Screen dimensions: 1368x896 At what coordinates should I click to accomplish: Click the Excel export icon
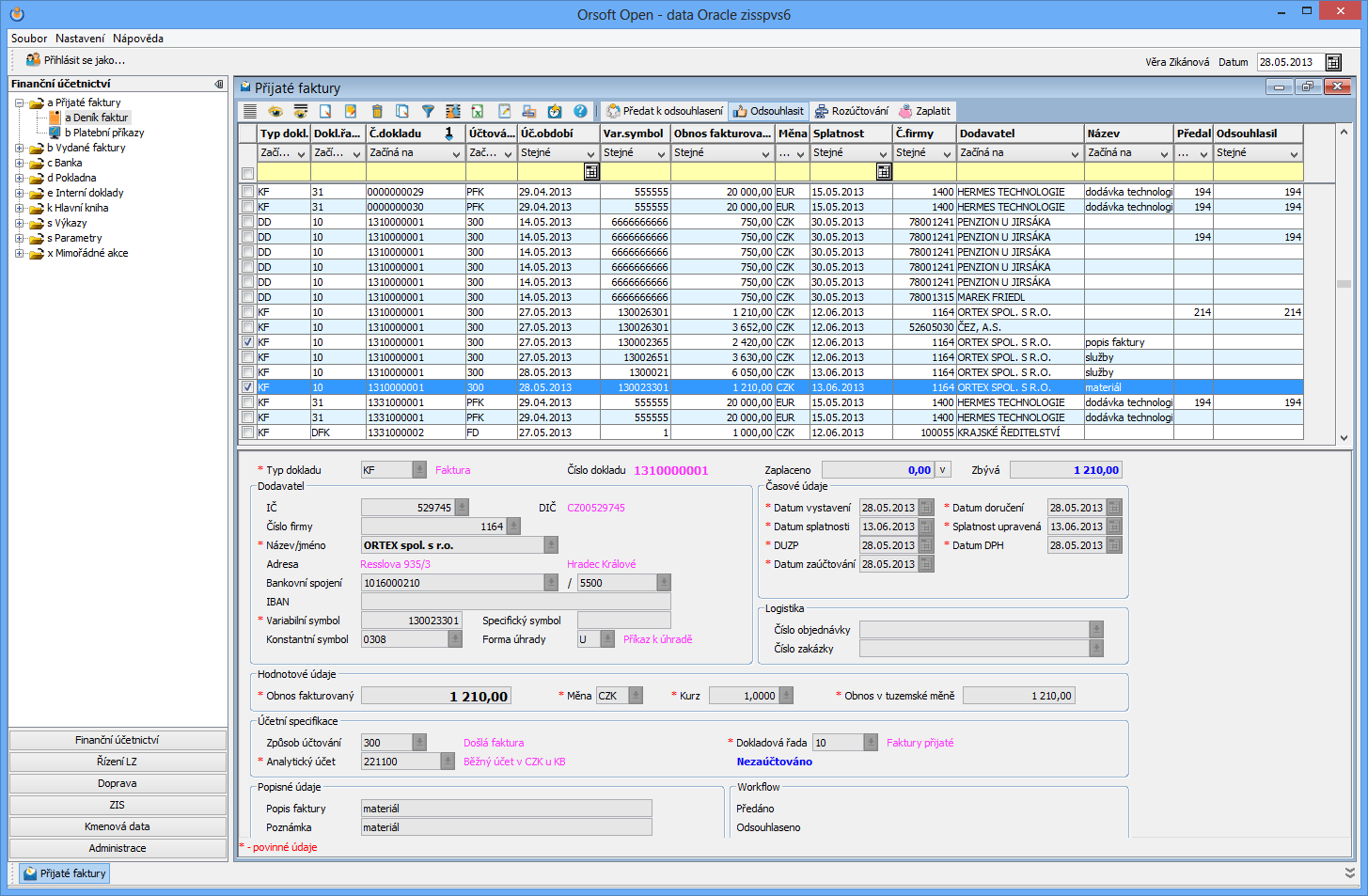[478, 111]
